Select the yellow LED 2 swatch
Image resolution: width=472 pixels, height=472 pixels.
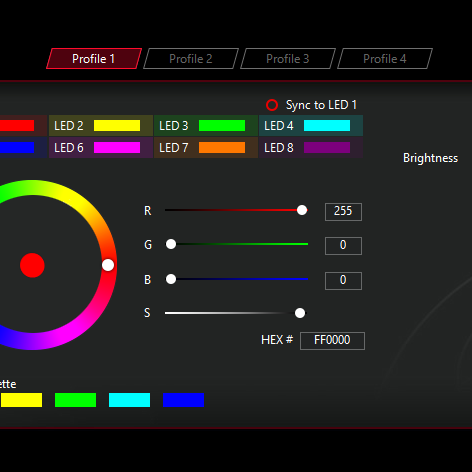pyautogui.click(x=117, y=126)
